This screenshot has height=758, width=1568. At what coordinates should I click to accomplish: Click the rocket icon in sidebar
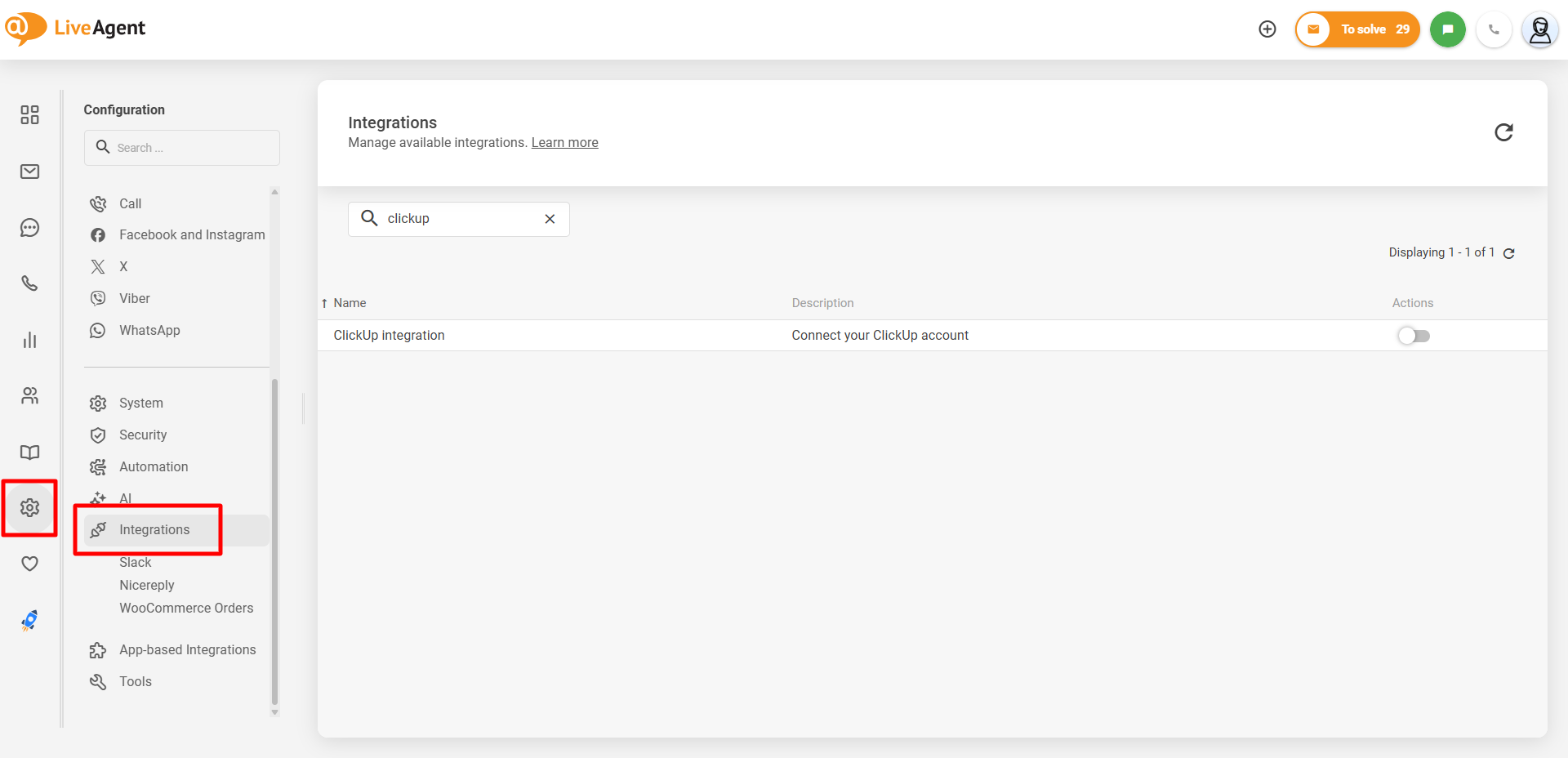(29, 621)
